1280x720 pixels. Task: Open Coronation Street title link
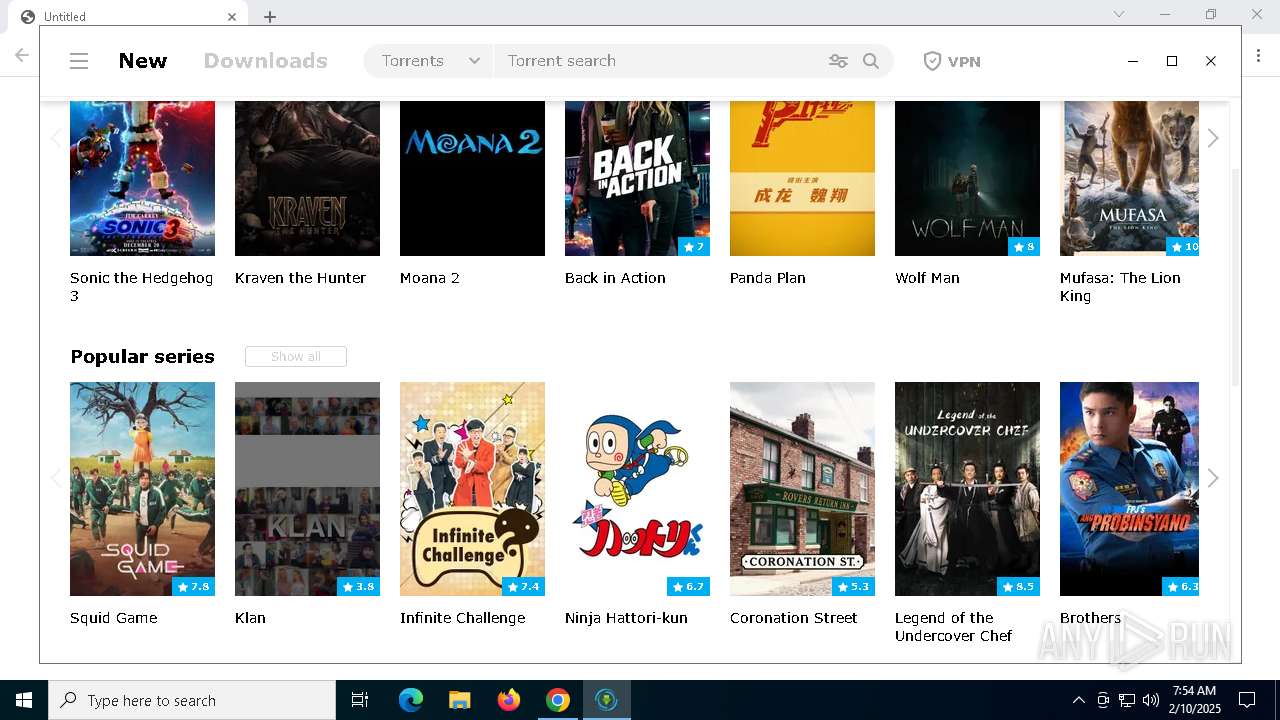pos(794,618)
